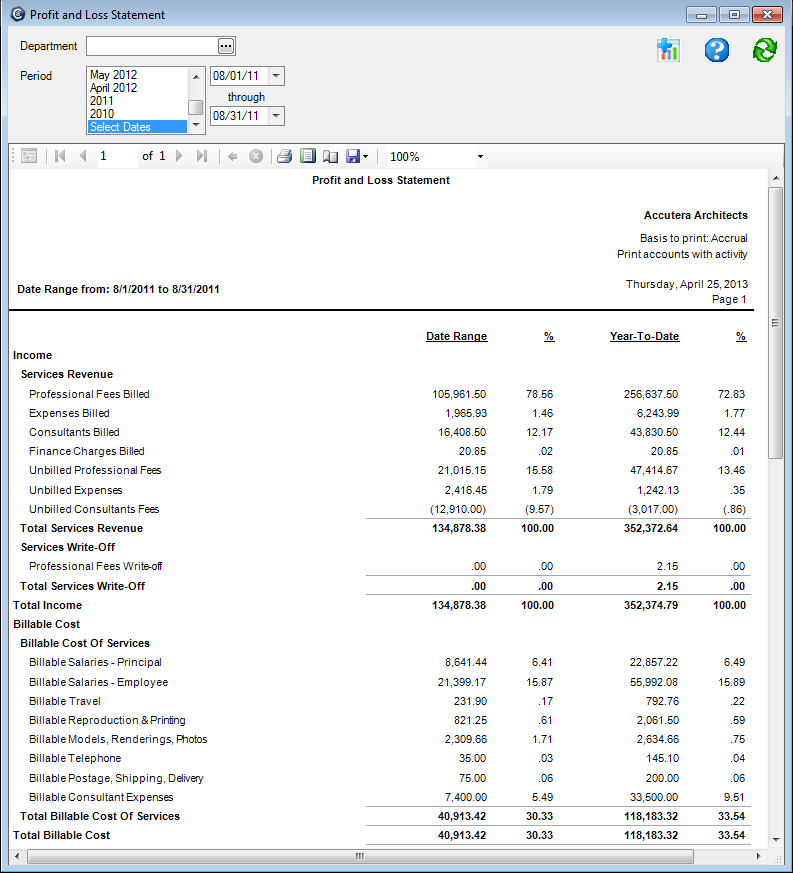Open the Page Setup icon

(330, 156)
